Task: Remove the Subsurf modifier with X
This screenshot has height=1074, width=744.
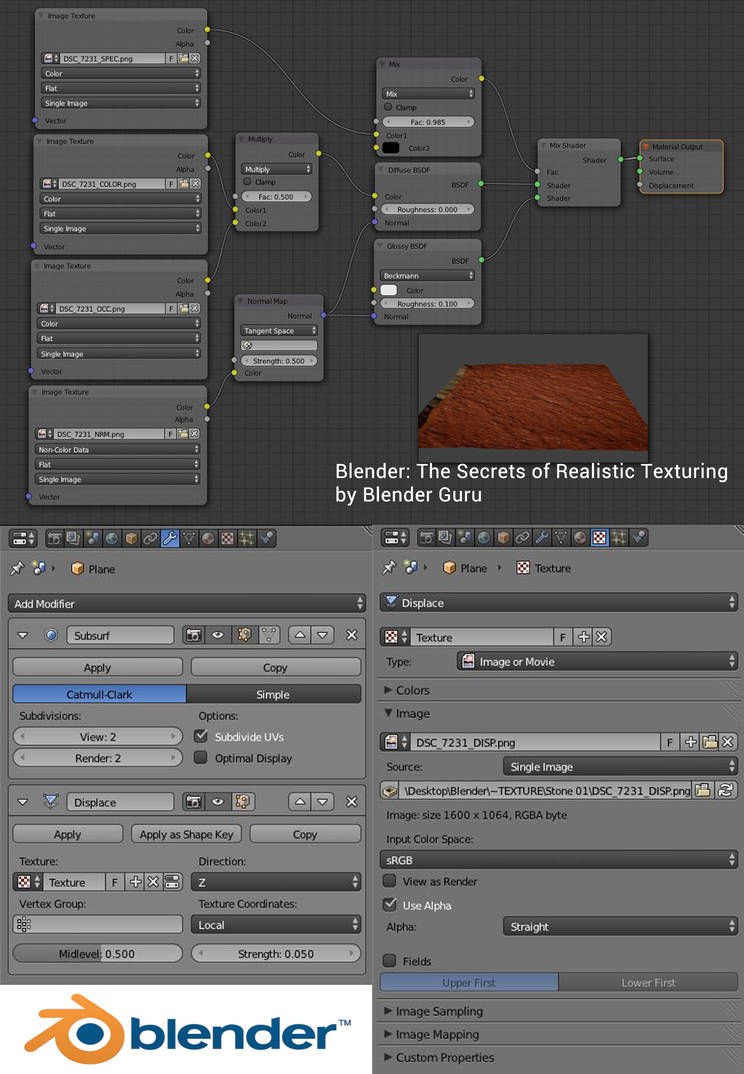Action: tap(351, 635)
